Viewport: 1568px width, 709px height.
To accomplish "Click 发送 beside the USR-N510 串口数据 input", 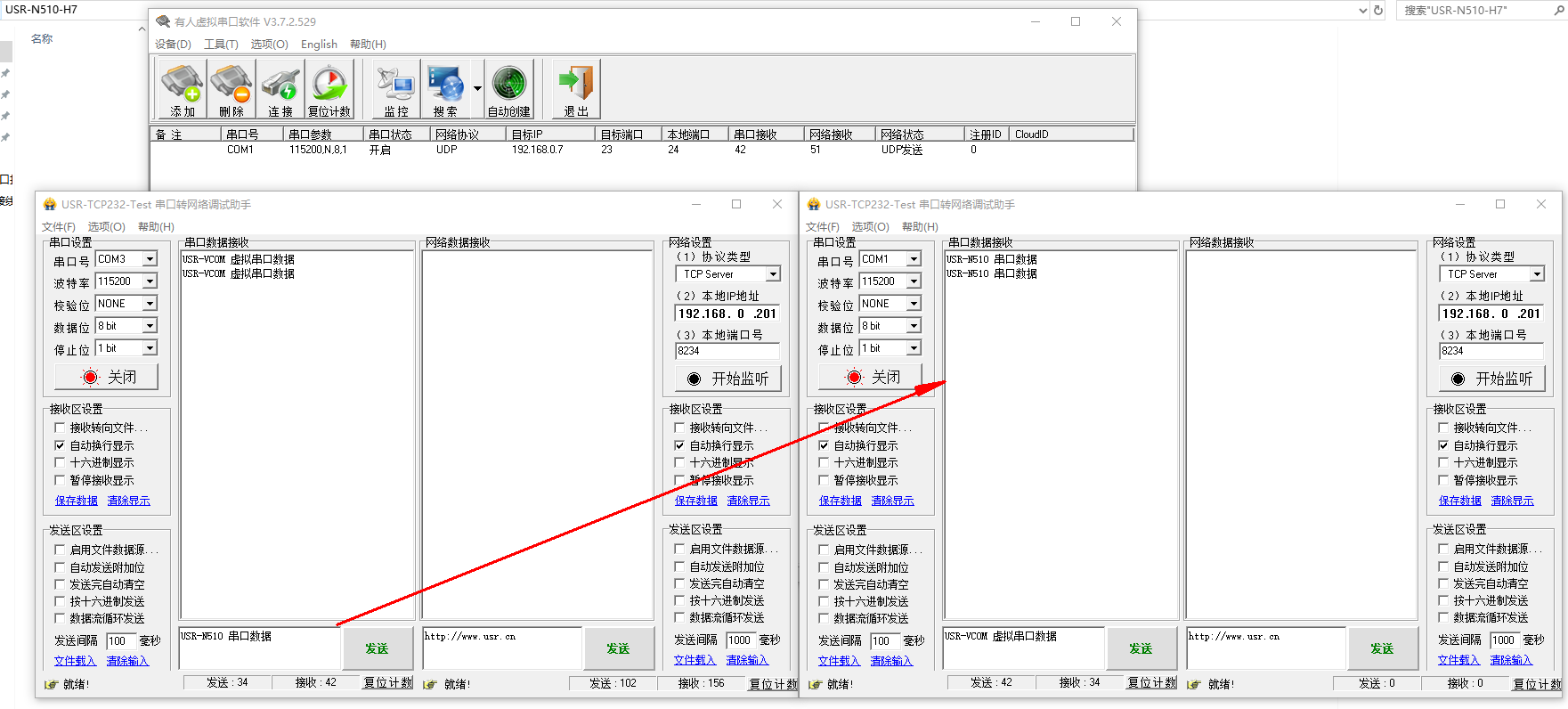I will coord(377,648).
